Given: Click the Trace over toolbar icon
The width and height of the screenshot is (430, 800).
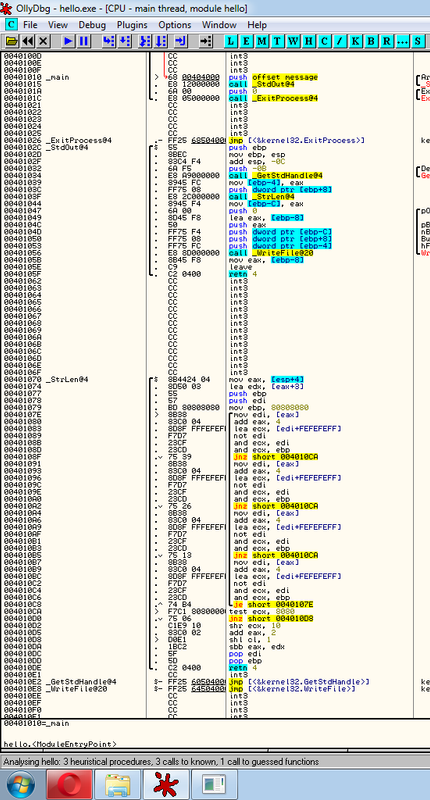Looking at the screenshot, I should (161, 41).
